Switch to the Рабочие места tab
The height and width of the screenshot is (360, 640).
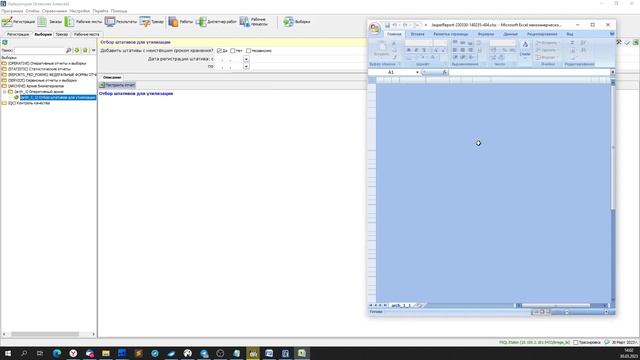(x=87, y=35)
